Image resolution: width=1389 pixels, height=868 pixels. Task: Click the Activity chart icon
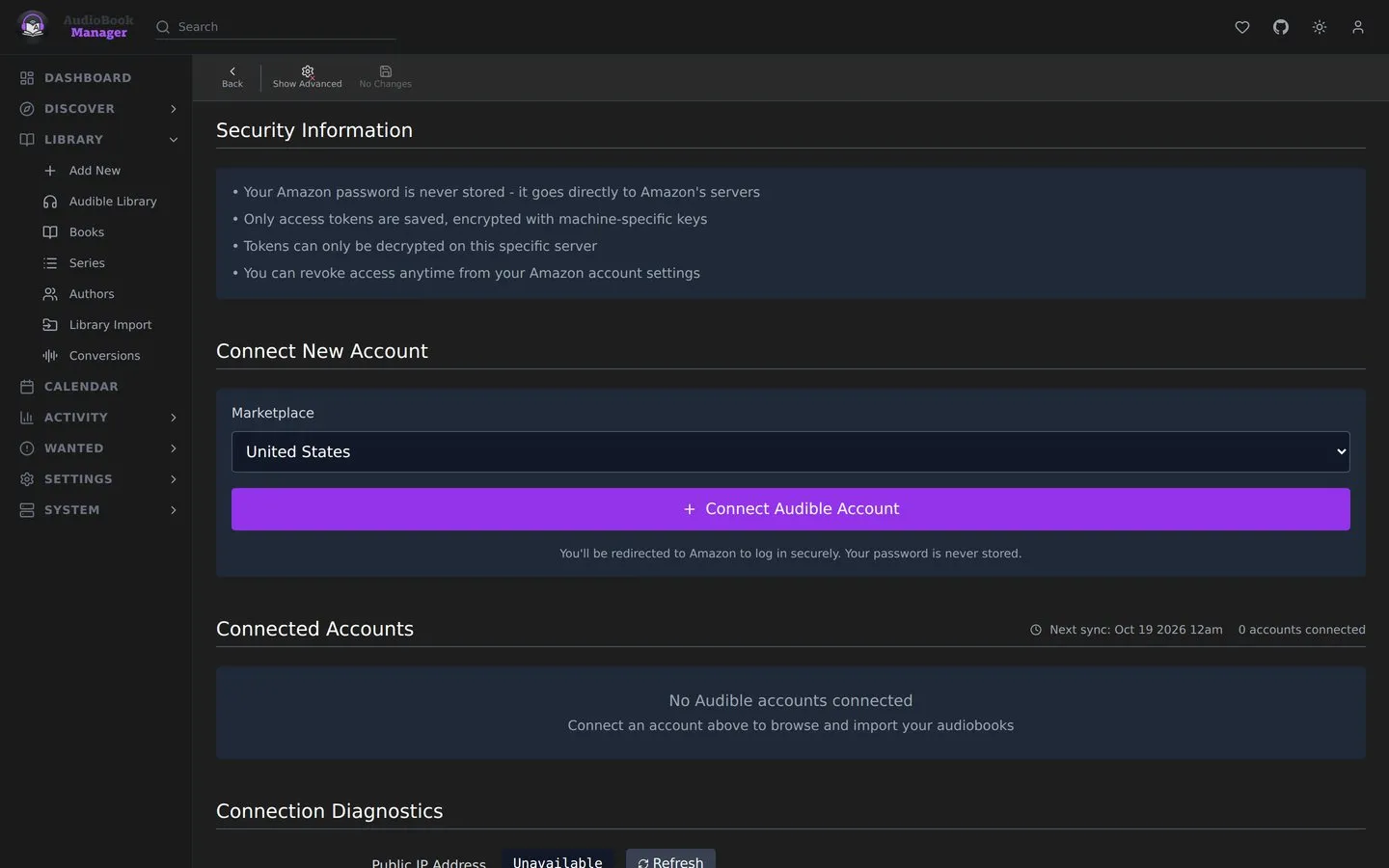(x=27, y=418)
